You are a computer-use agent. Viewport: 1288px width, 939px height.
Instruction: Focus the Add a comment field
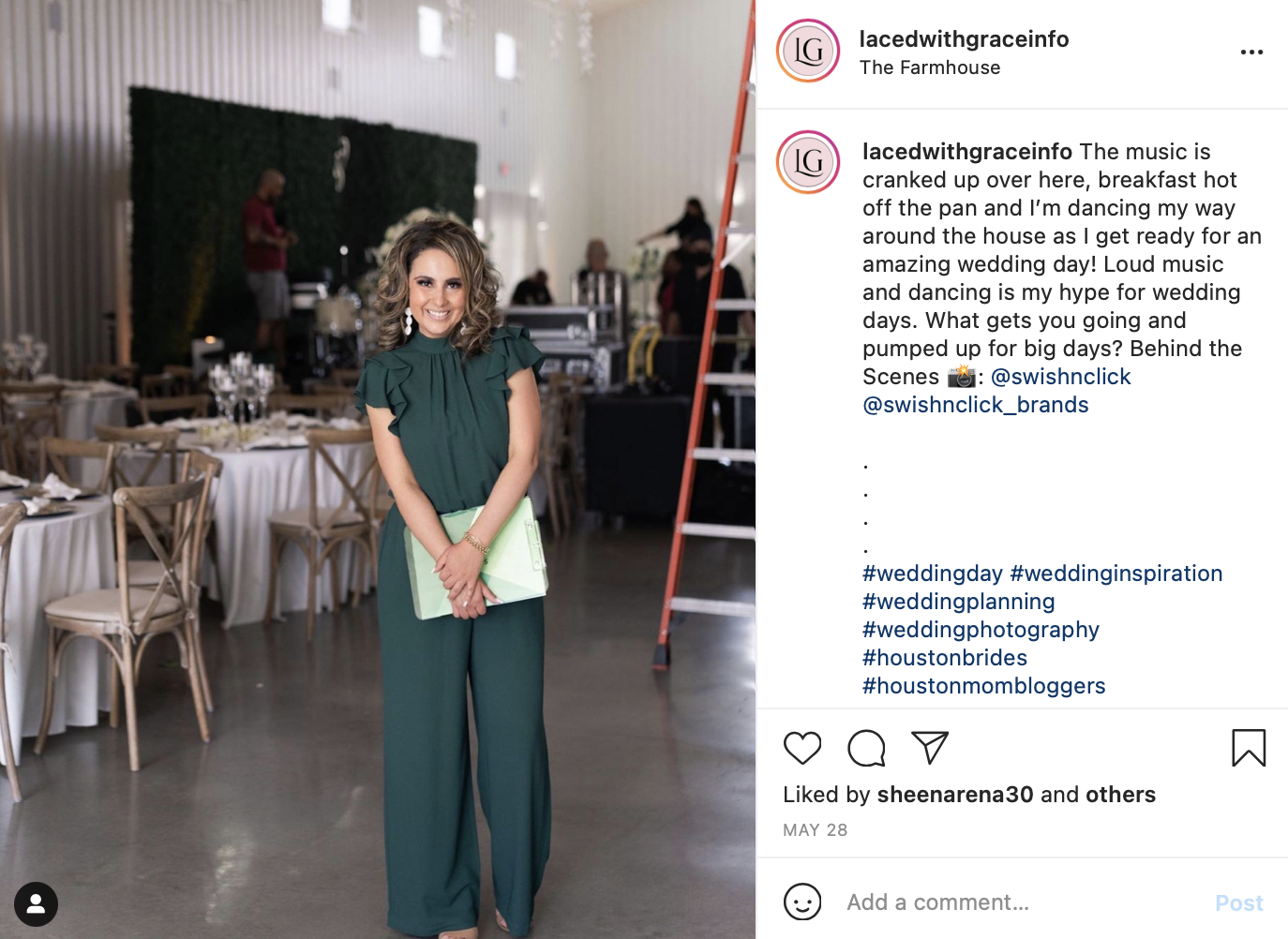pos(1022,902)
